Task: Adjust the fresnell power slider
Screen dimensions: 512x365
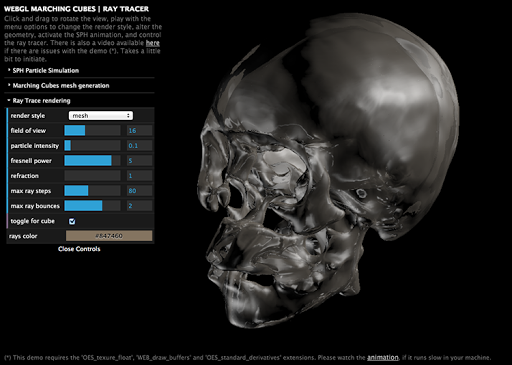Action: [x=92, y=160]
